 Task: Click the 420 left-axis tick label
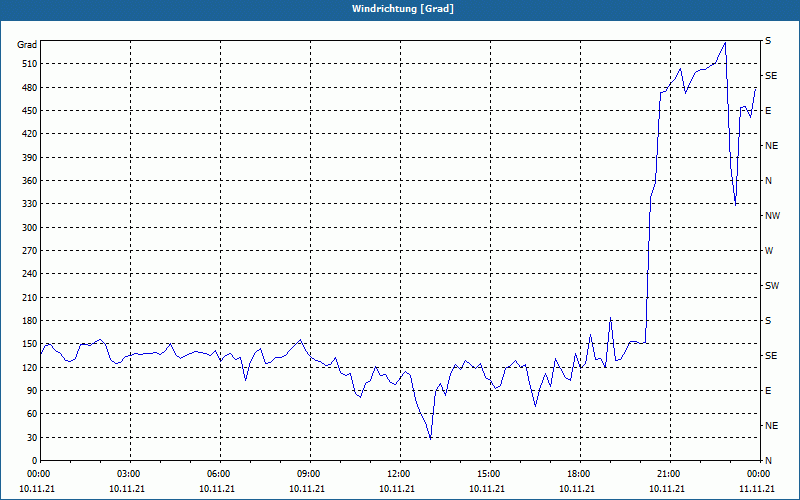point(29,134)
